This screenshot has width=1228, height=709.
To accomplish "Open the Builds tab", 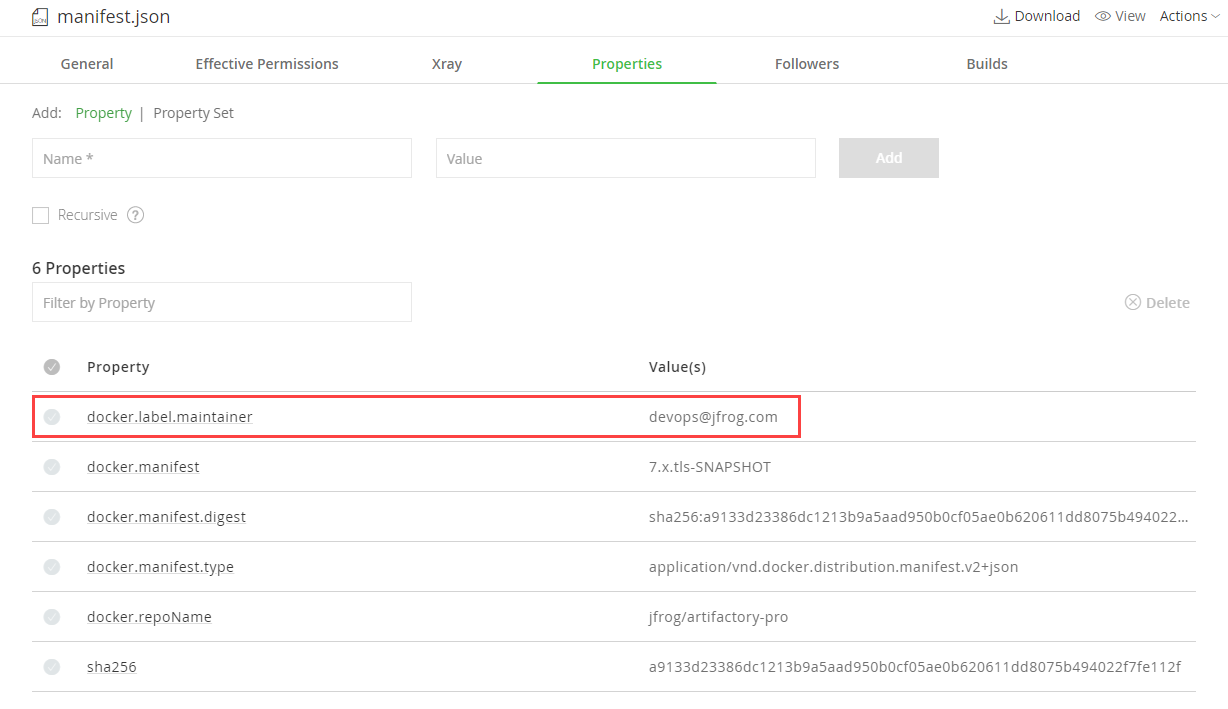I will point(986,63).
